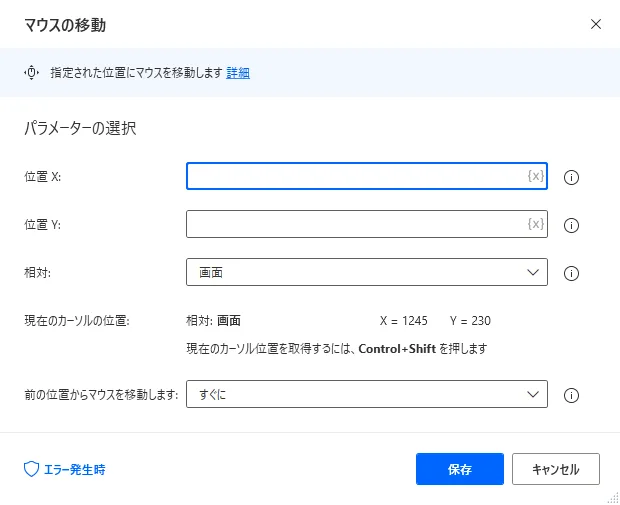The image size is (620, 505).
Task: Focus the 位置 Y input field
Action: pos(355,224)
